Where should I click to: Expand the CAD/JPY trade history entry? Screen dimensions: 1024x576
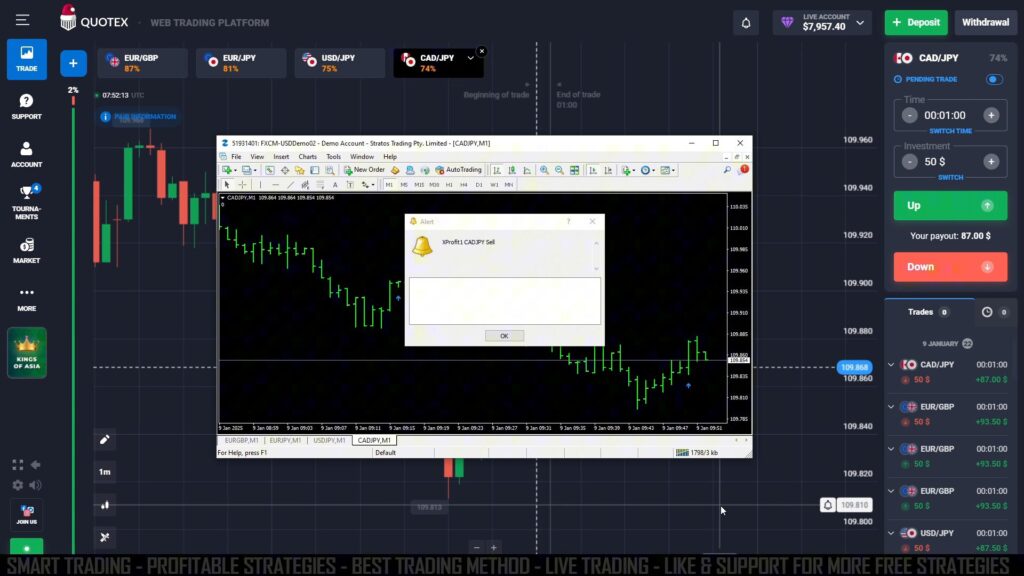tap(891, 364)
